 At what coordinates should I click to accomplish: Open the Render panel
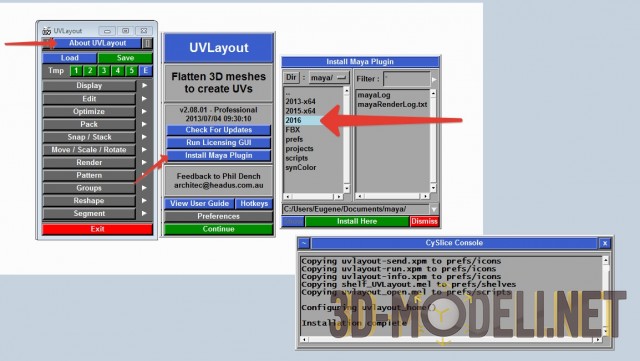[x=89, y=163]
